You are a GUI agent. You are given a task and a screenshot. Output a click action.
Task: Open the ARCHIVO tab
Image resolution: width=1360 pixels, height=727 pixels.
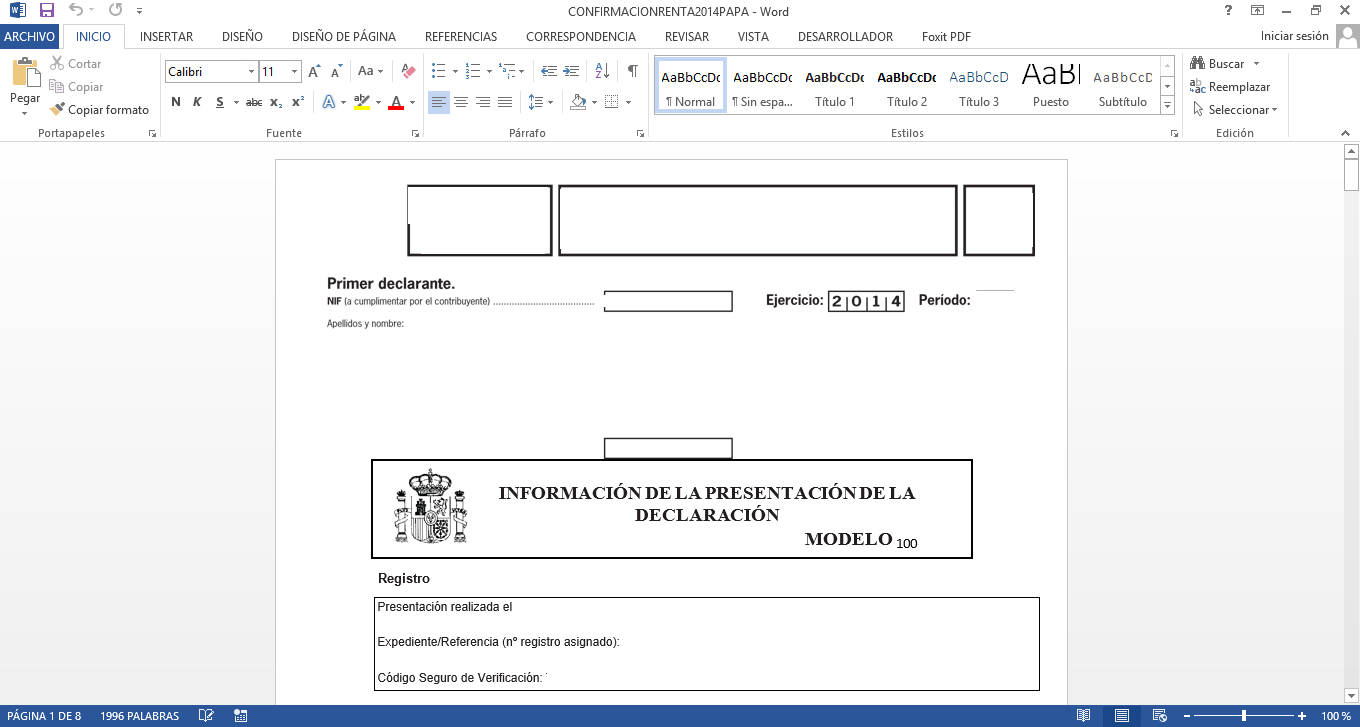[x=28, y=36]
